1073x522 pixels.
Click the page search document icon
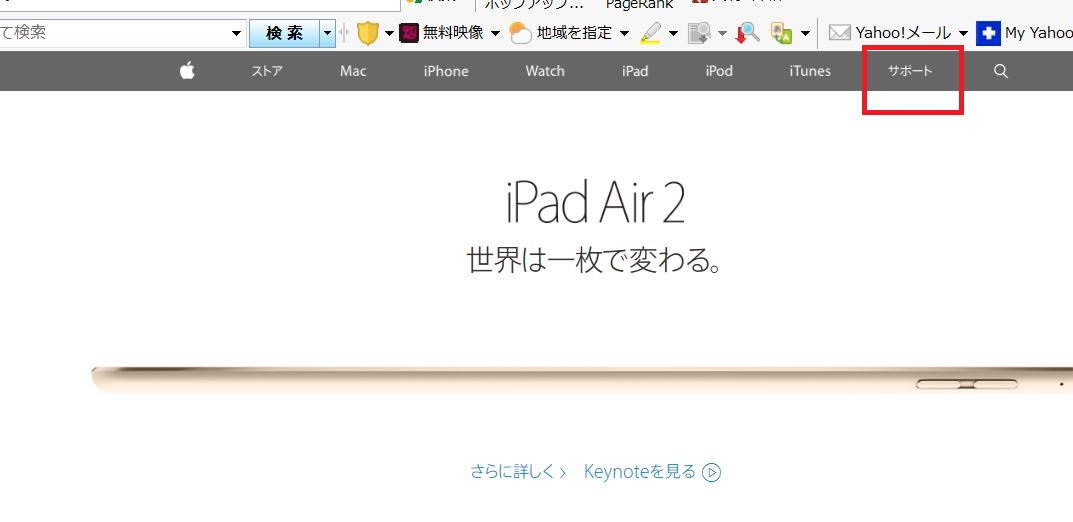pyautogui.click(x=700, y=33)
